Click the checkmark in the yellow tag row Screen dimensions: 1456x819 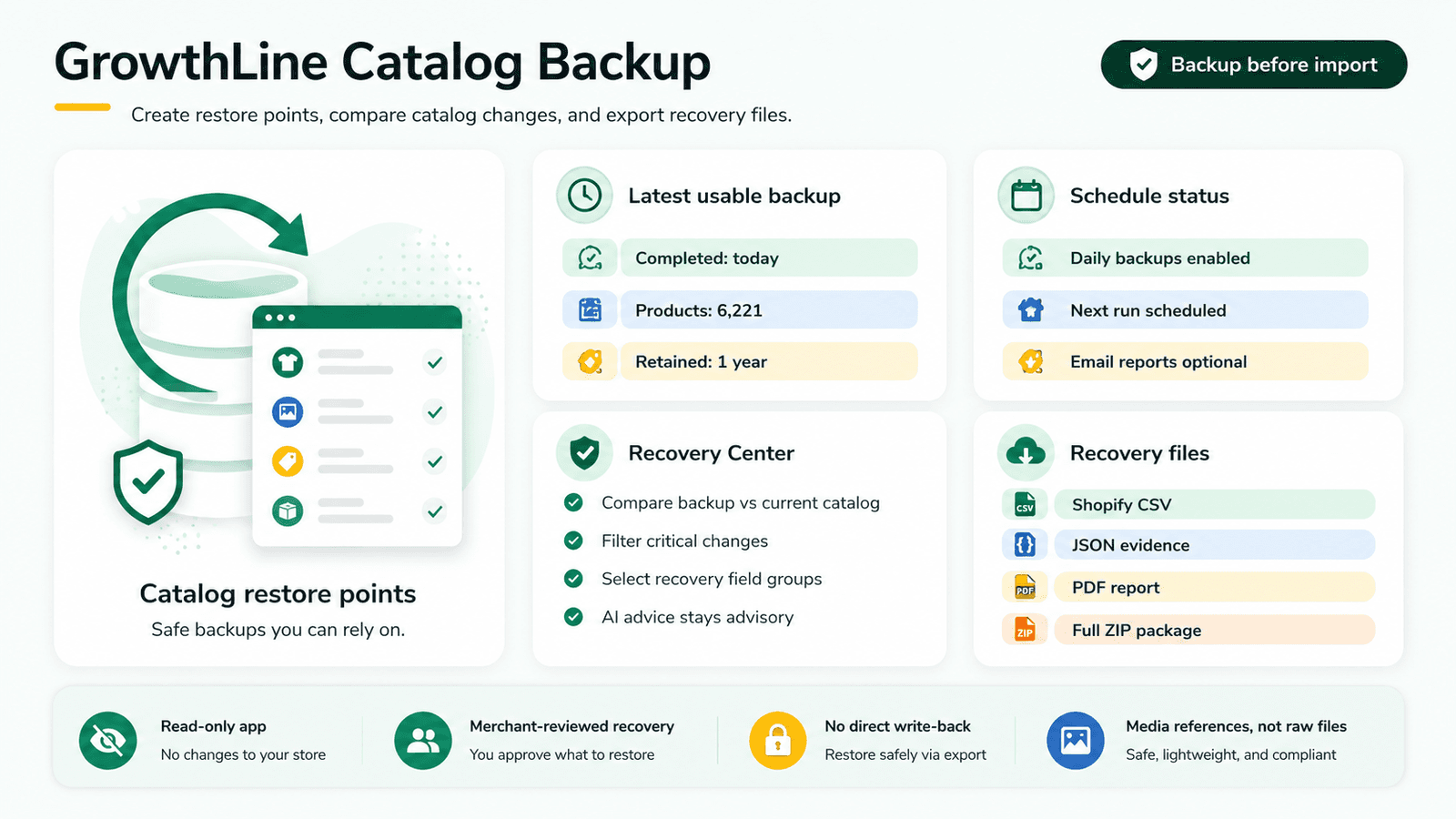(435, 461)
